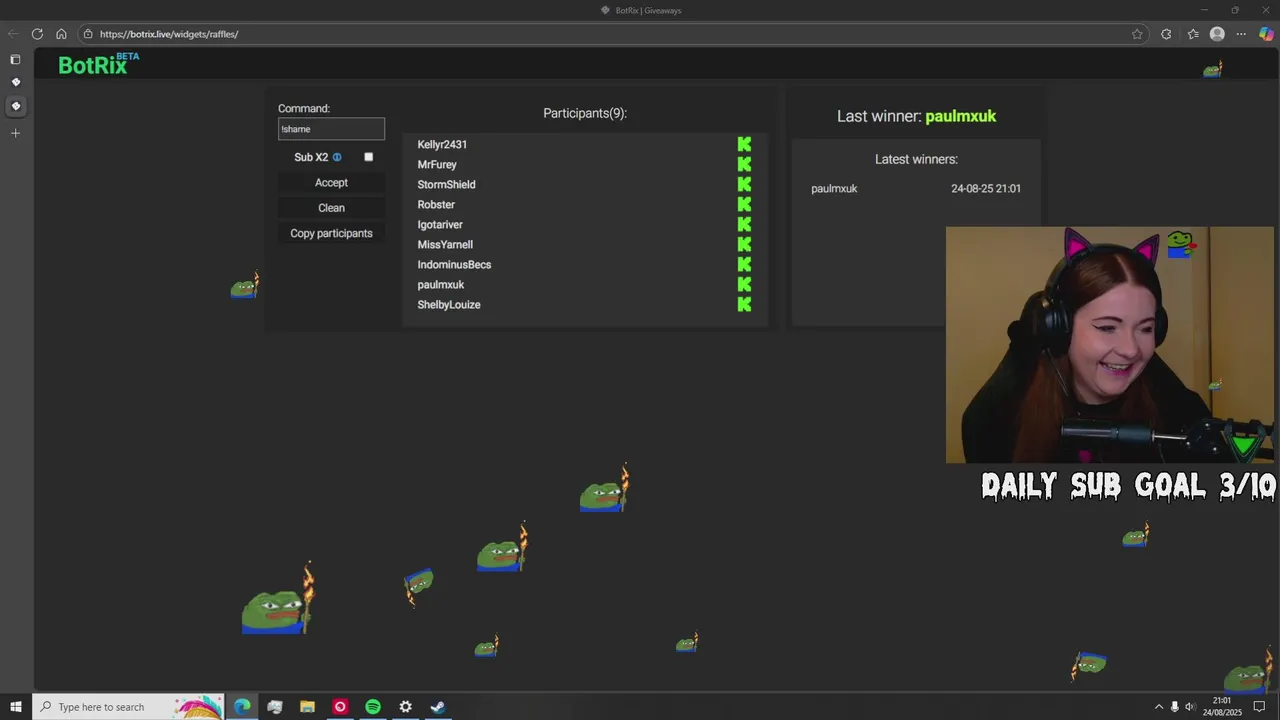Click the address bar URL botrix.live/widgets/raffles
Image resolution: width=1280 pixels, height=720 pixels.
[x=169, y=34]
